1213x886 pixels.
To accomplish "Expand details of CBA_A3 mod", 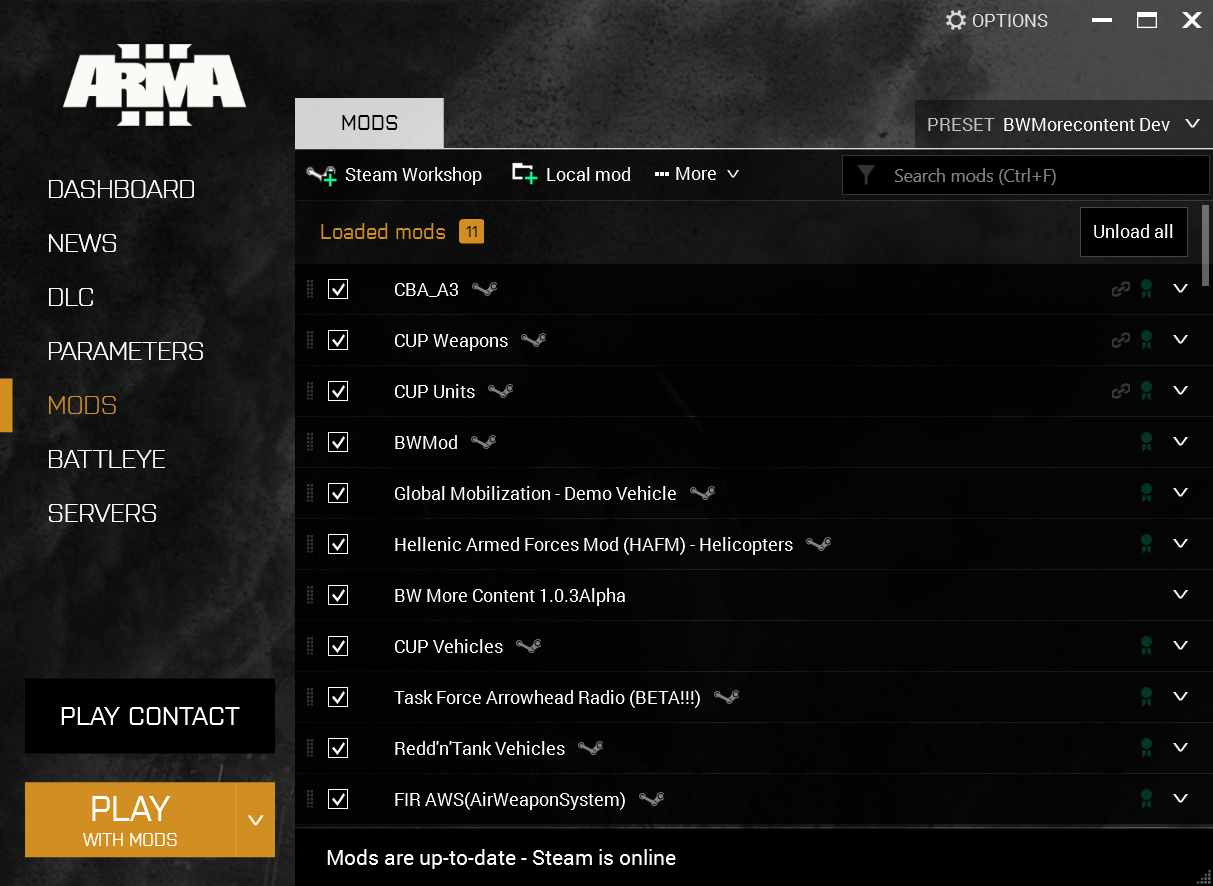I will 1180,288.
